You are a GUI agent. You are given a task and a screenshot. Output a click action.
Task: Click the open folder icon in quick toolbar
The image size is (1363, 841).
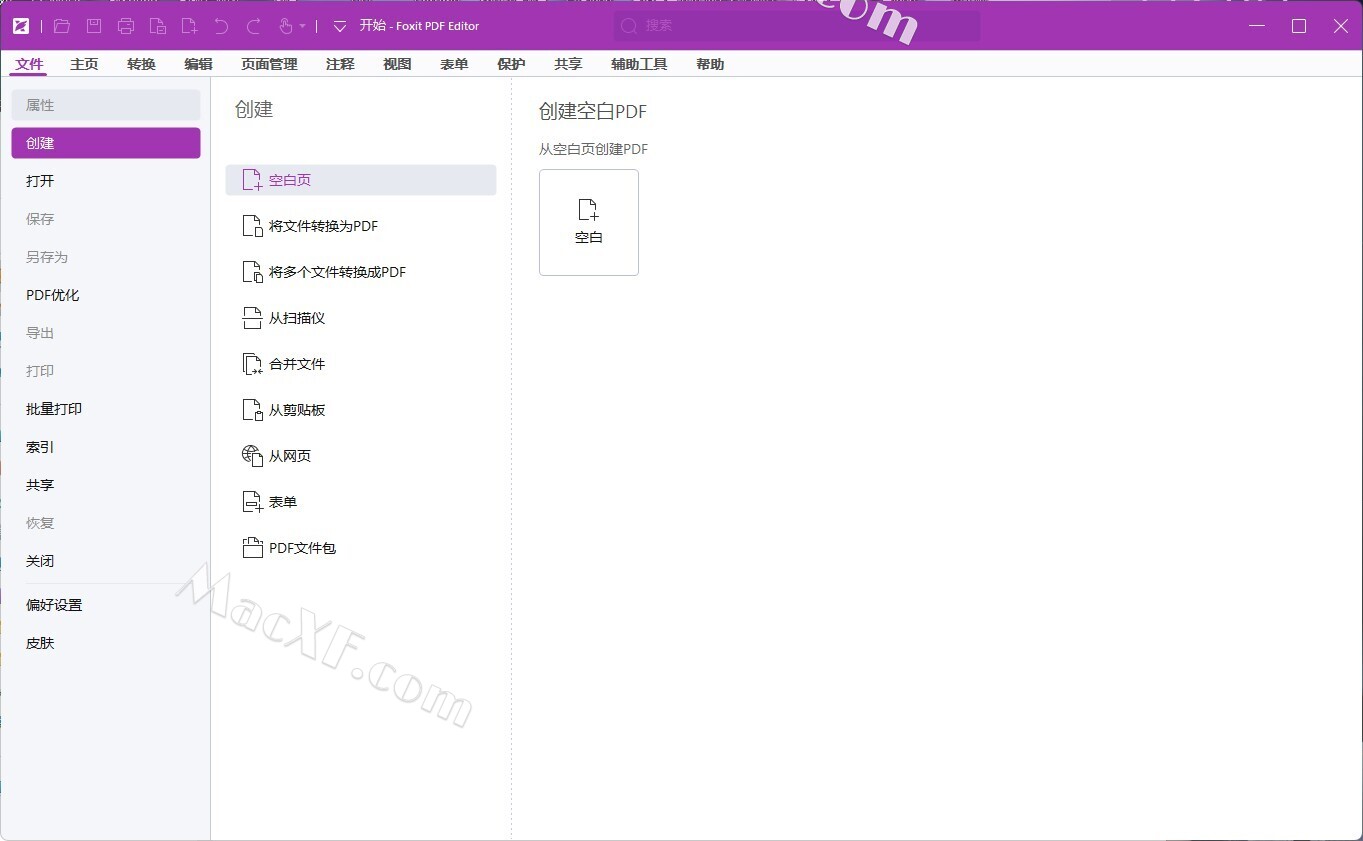pos(62,26)
